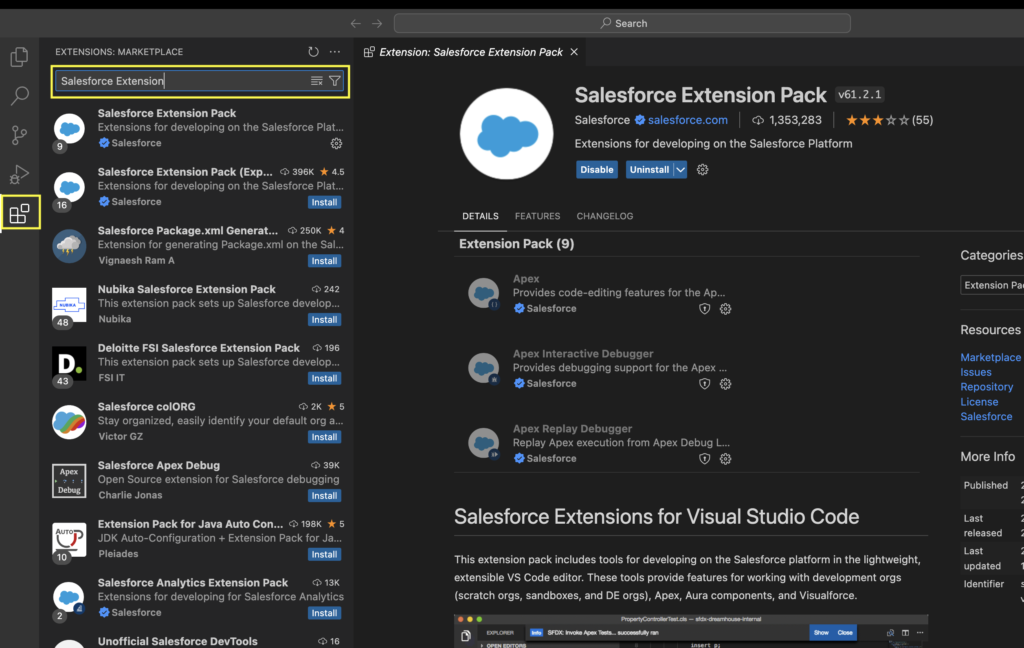The width and height of the screenshot is (1024, 648).
Task: Install Salesforce Apex Debug extension
Action: (x=324, y=496)
